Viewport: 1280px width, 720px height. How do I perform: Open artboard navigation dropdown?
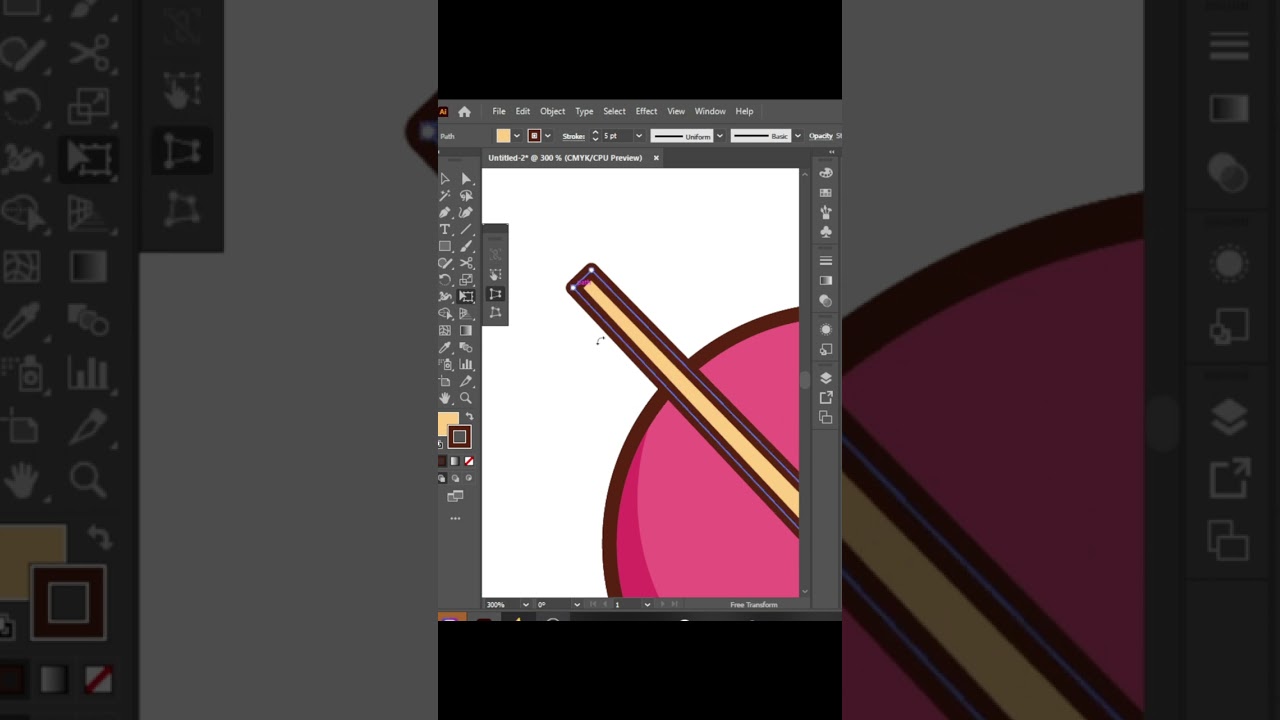(x=647, y=604)
